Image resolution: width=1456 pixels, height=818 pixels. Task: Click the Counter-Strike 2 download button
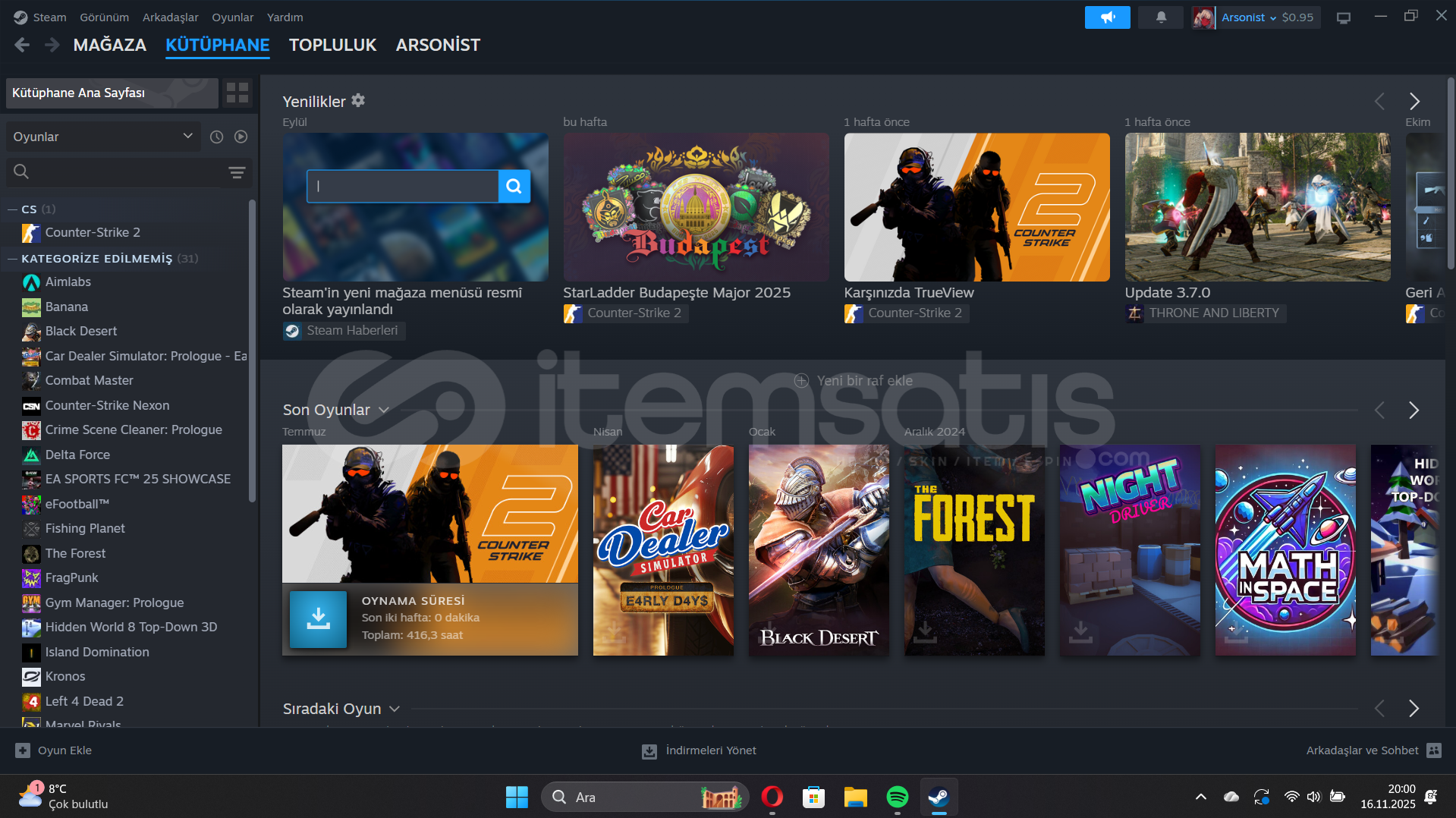[318, 619]
